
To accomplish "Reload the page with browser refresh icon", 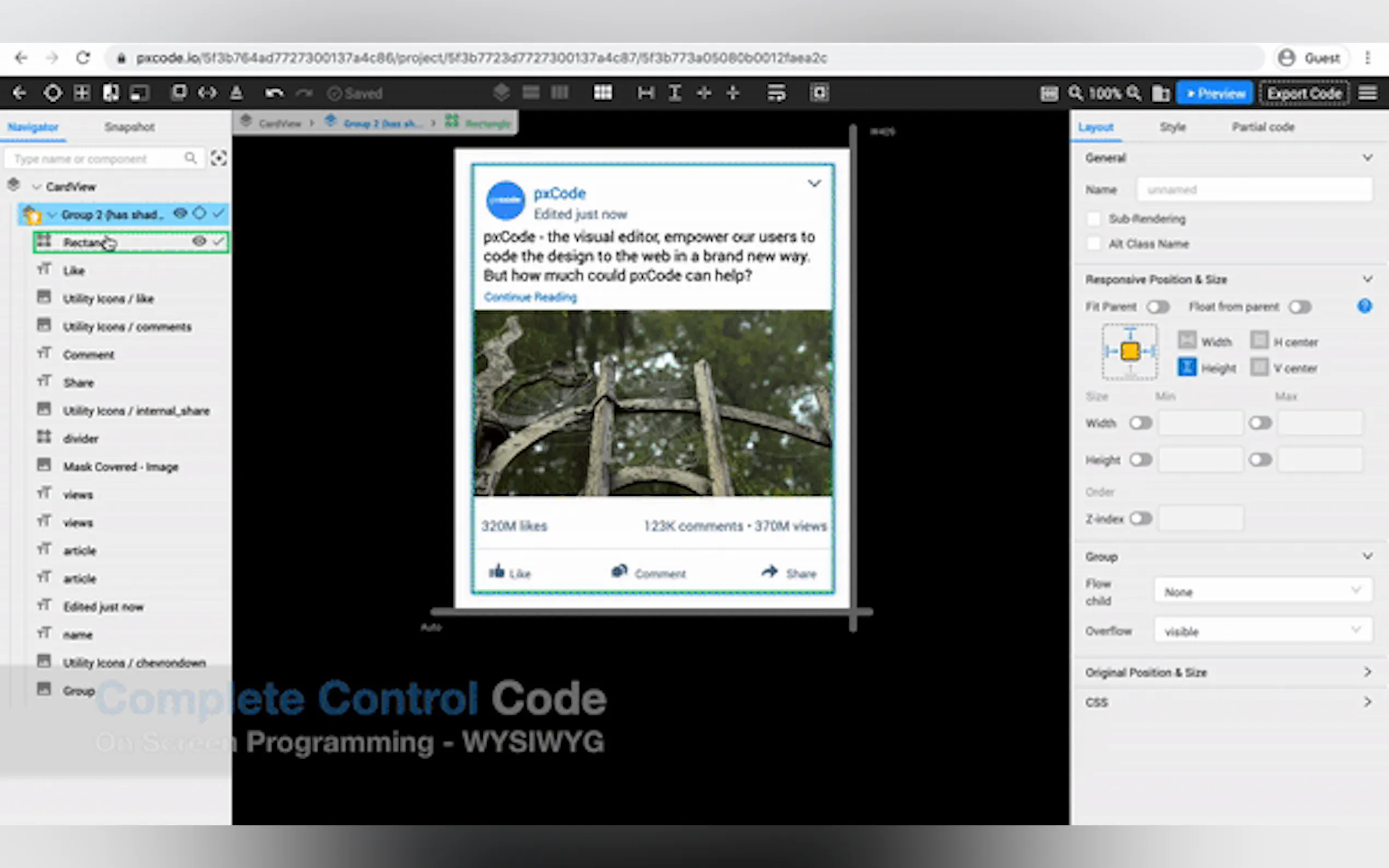I will click(x=83, y=58).
